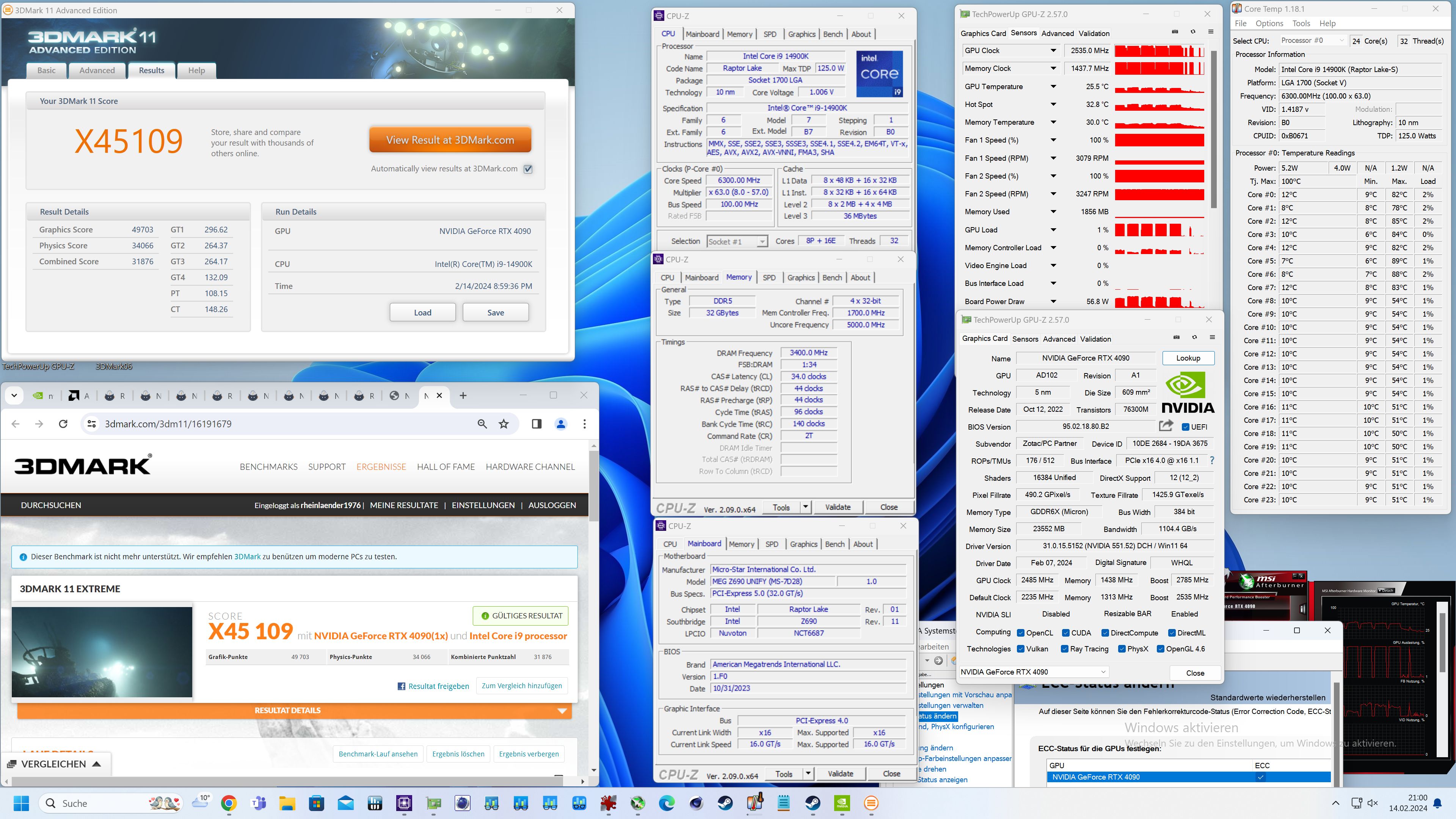Open Processor #0 dropdown in Core Temp
Screen dimensions: 1456x819
(x=1313, y=40)
